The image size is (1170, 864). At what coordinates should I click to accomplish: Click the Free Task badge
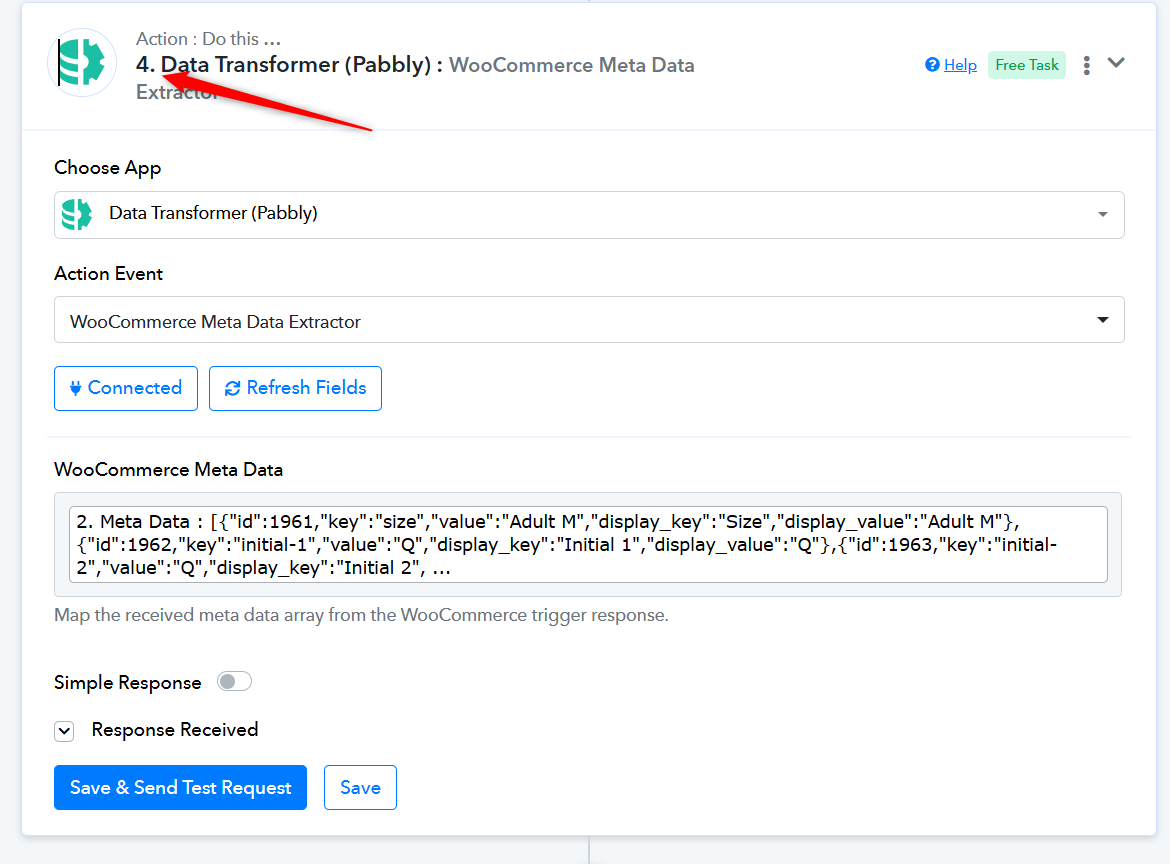pos(1027,65)
